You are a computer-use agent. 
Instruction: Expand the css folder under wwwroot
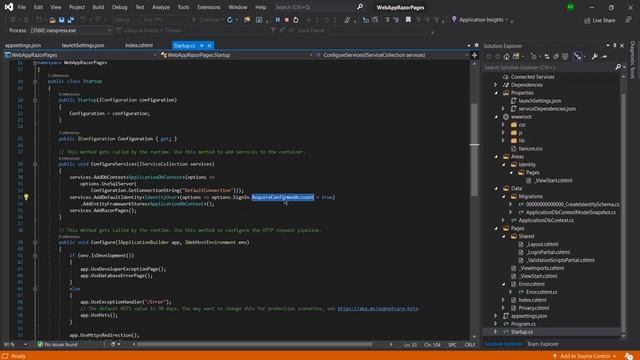[503, 124]
